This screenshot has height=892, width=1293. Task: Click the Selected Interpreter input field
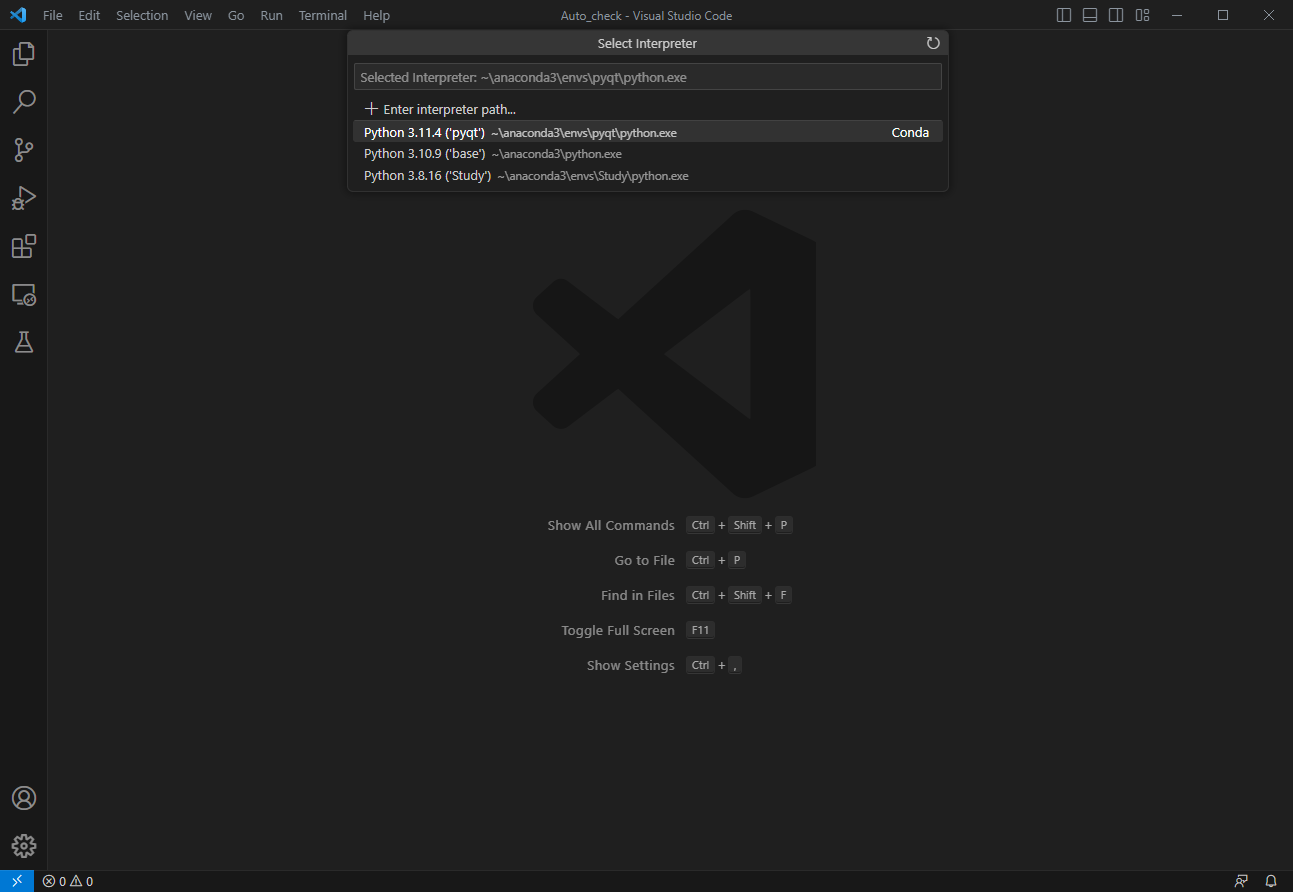pyautogui.click(x=648, y=77)
